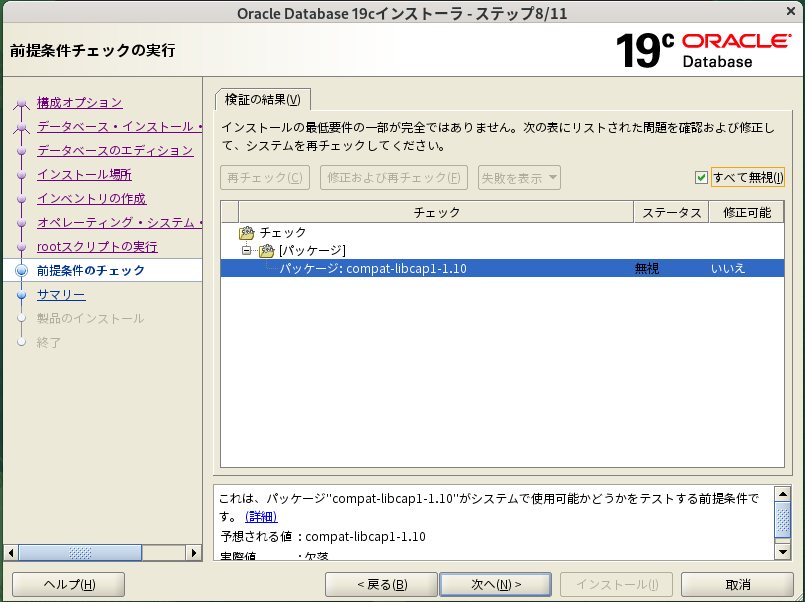This screenshot has height=602, width=805.
Task: Click the 製品のインストール step label
Action: 90,319
